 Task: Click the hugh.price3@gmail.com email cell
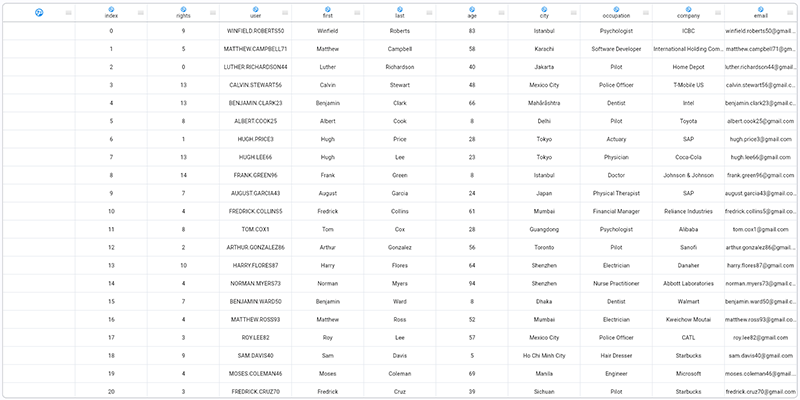tap(760, 139)
